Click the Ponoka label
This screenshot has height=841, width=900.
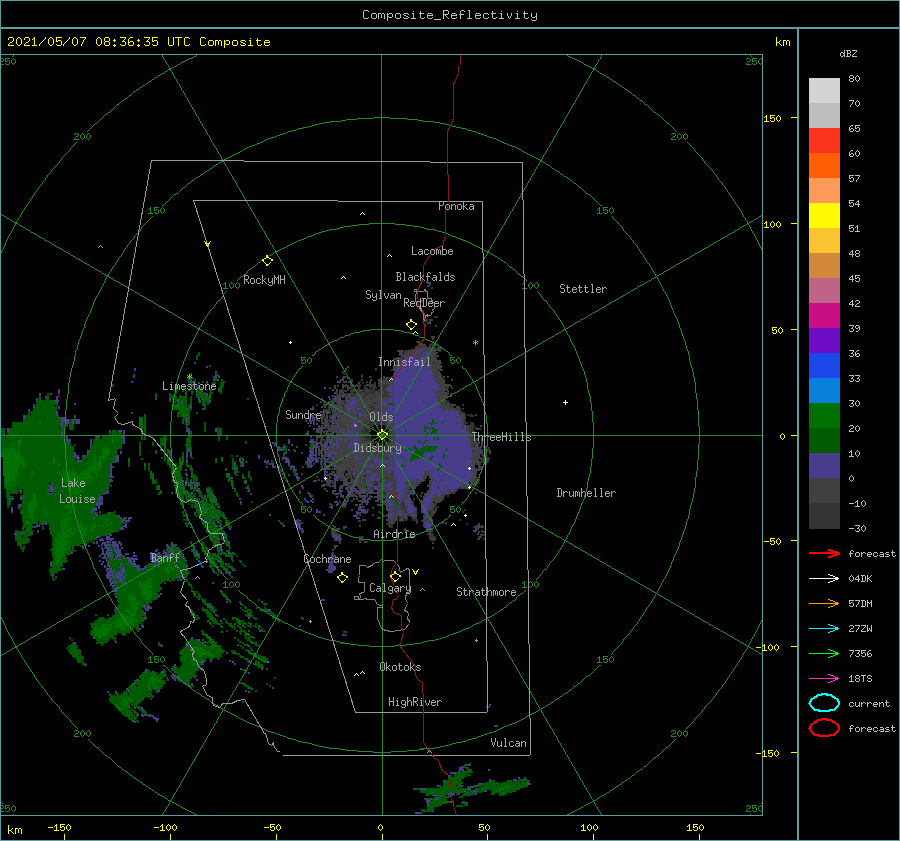[456, 207]
